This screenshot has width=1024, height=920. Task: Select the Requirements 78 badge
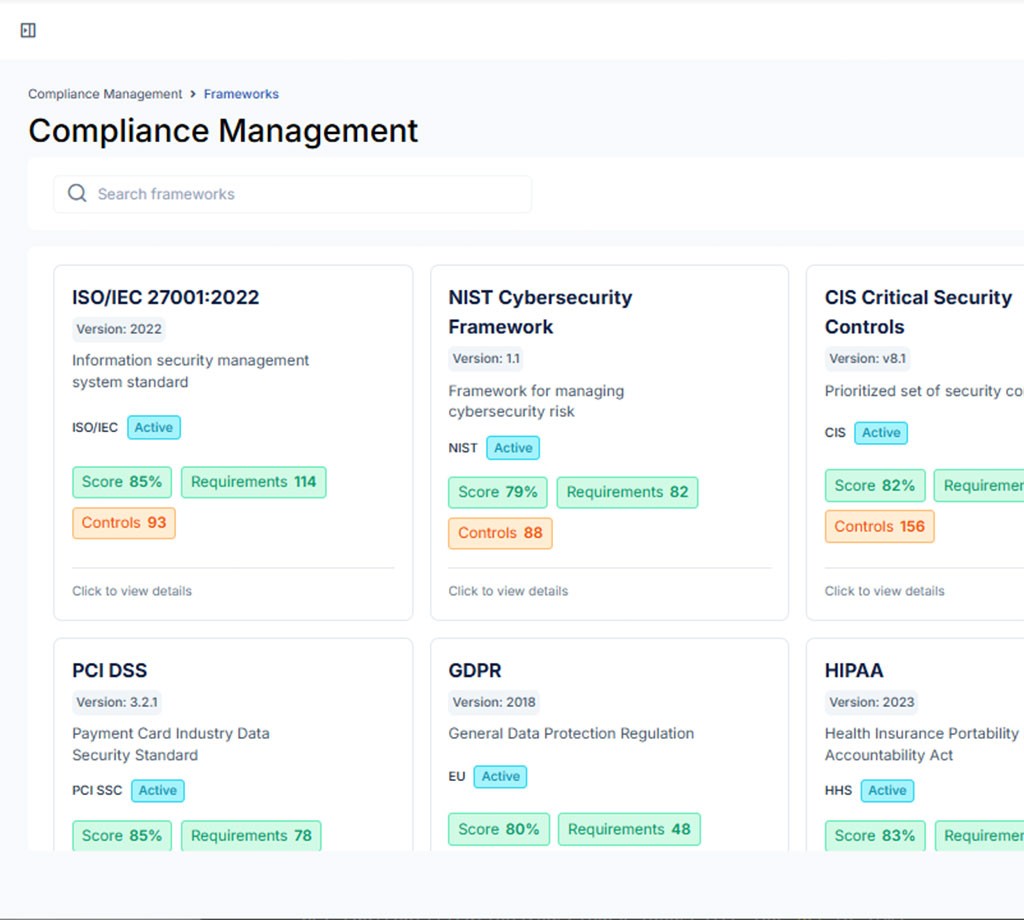[x=251, y=836]
